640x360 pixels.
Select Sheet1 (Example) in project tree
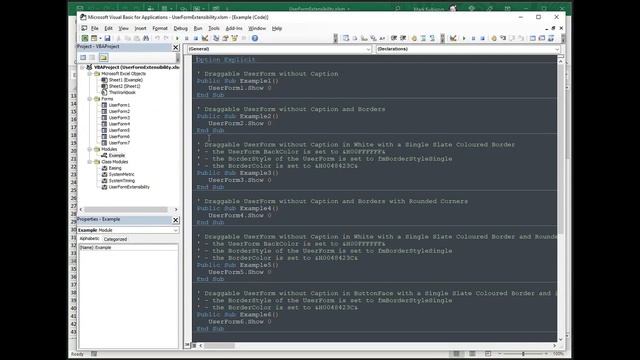pyautogui.click(x=126, y=80)
